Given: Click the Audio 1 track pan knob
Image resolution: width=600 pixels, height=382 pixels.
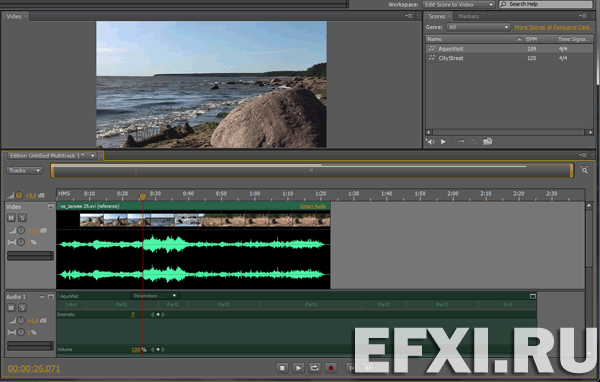Looking at the screenshot, I should point(21,332).
